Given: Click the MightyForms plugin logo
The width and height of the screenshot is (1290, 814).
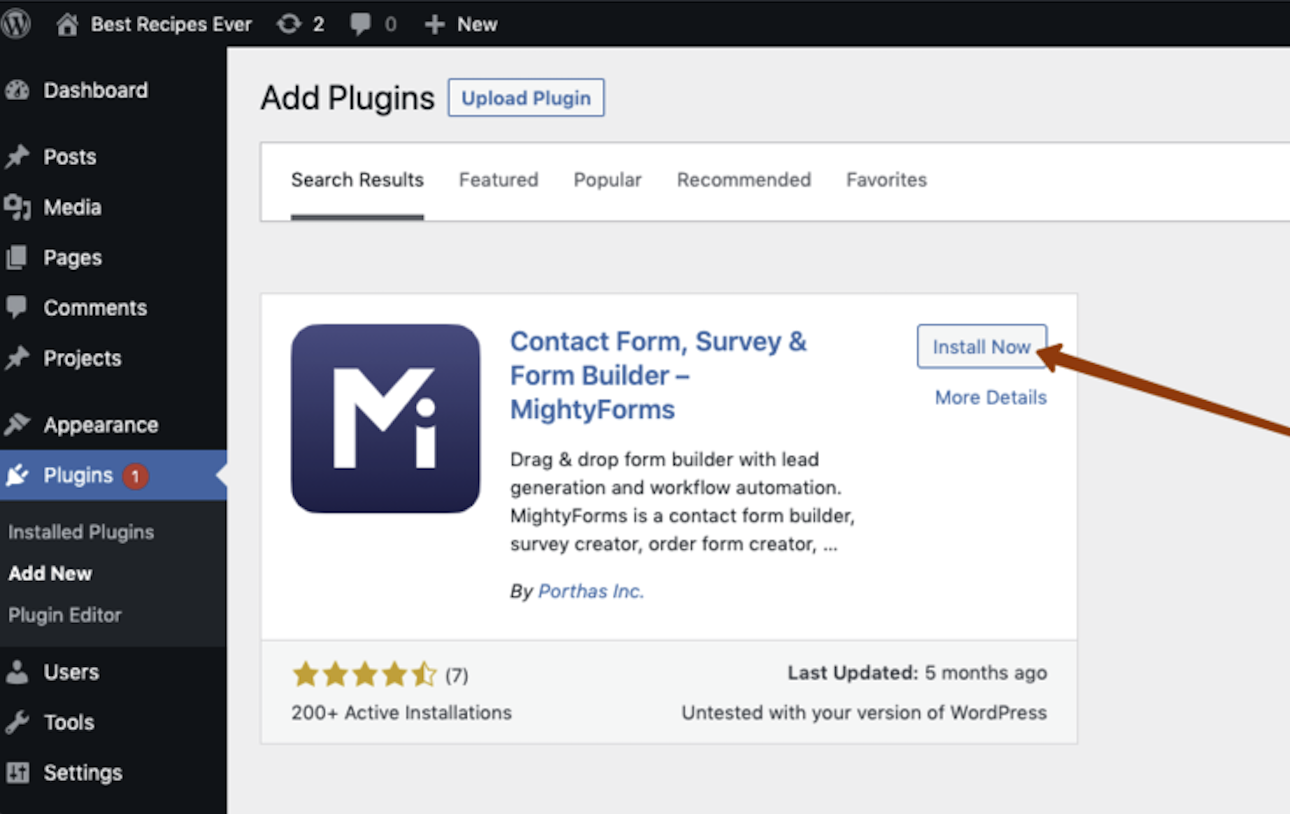Looking at the screenshot, I should 385,418.
